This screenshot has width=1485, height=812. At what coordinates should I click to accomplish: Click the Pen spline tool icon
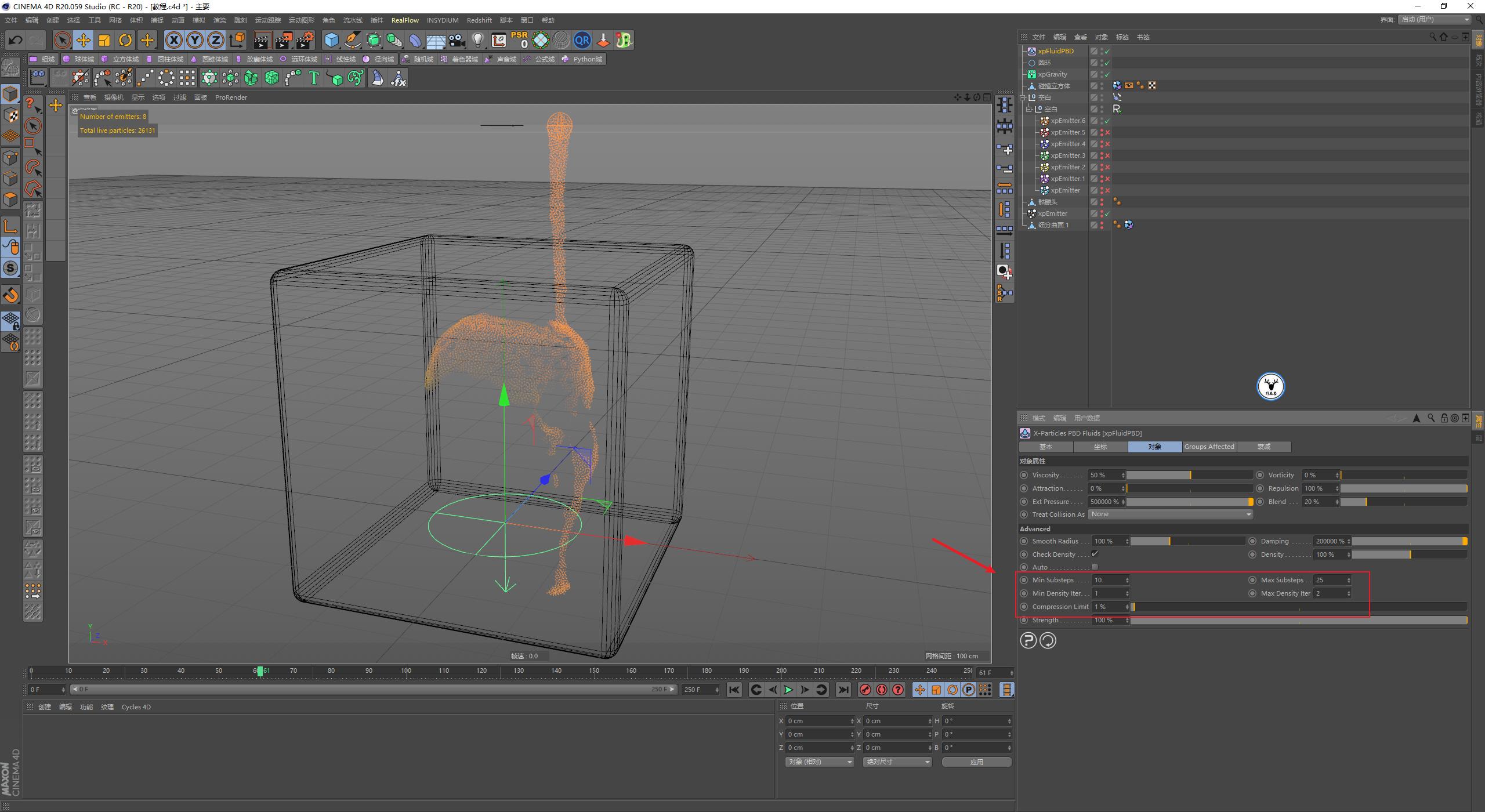point(352,40)
